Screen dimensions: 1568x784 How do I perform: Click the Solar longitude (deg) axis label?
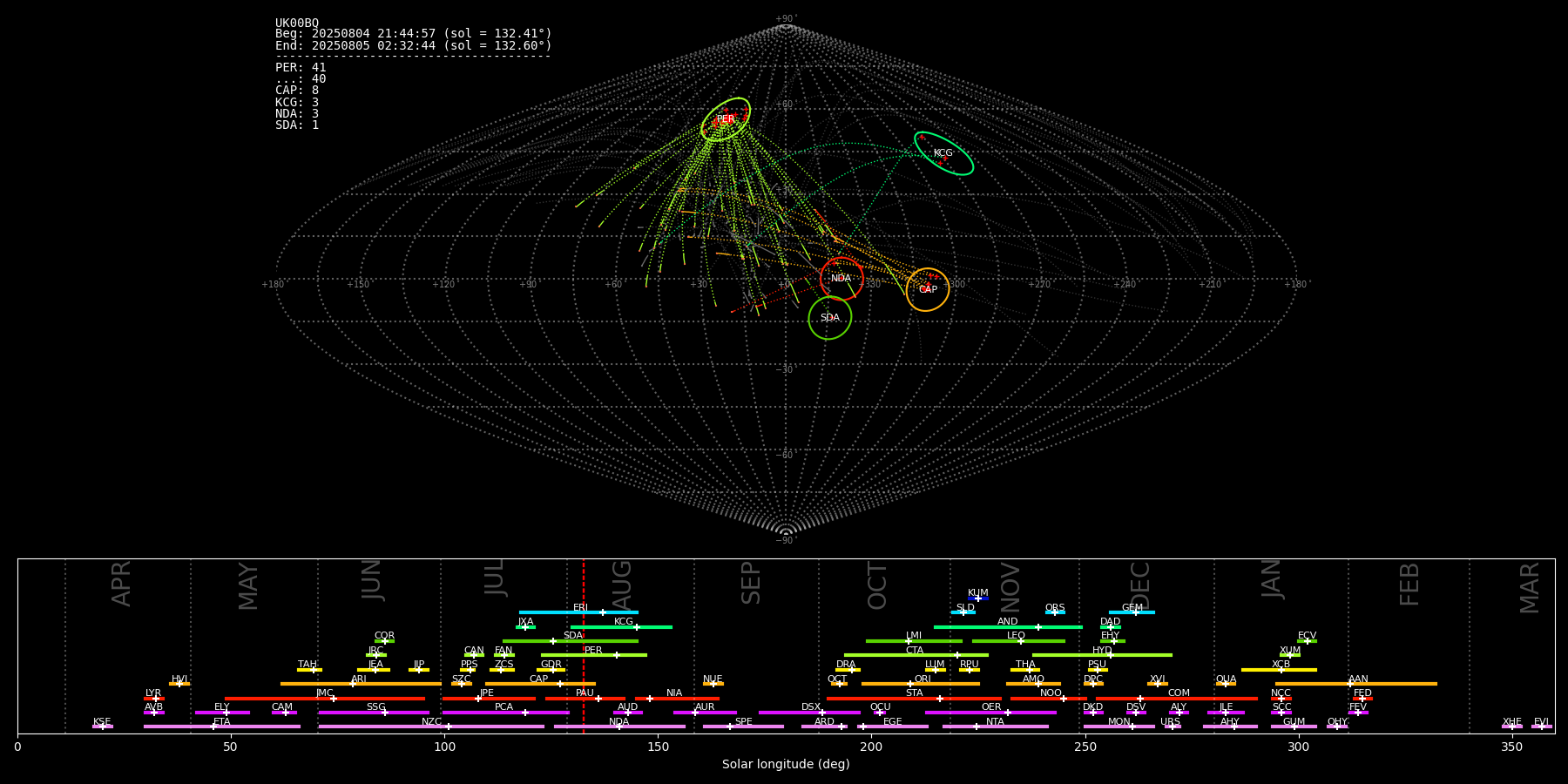786,764
